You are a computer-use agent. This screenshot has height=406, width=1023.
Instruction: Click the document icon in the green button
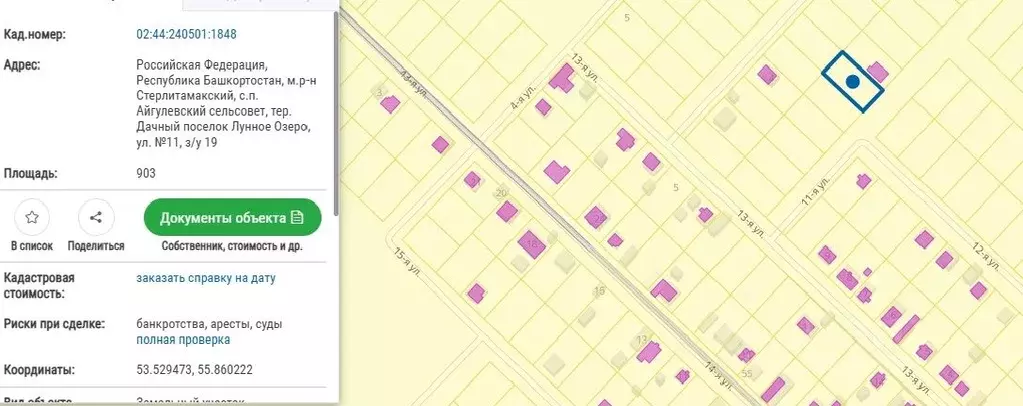pos(298,217)
